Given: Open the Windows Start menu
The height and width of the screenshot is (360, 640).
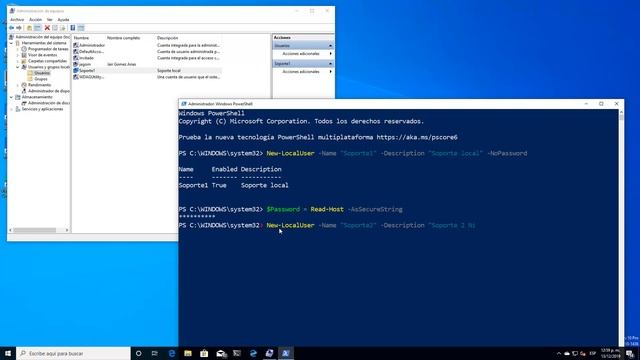Looking at the screenshot, I should 8,353.
